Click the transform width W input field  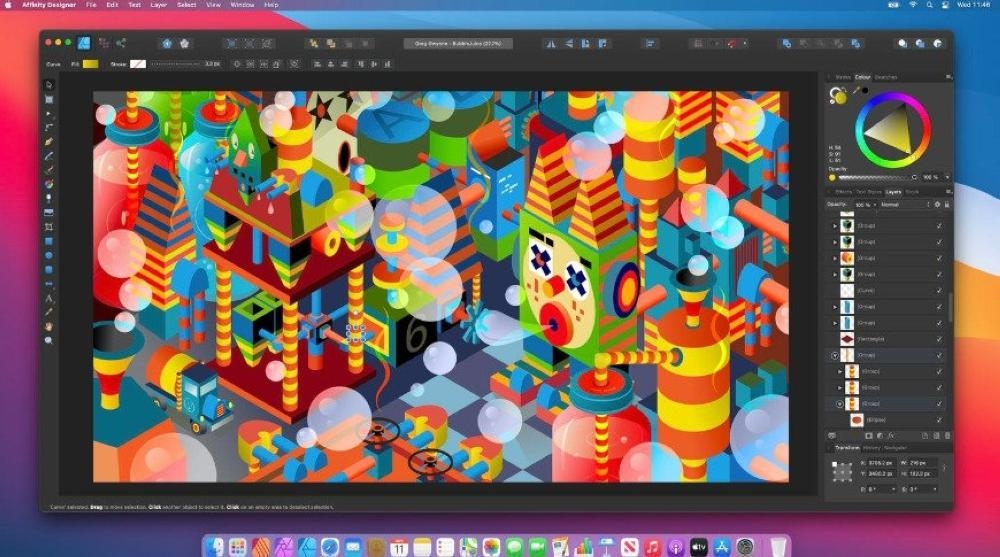(x=918, y=464)
